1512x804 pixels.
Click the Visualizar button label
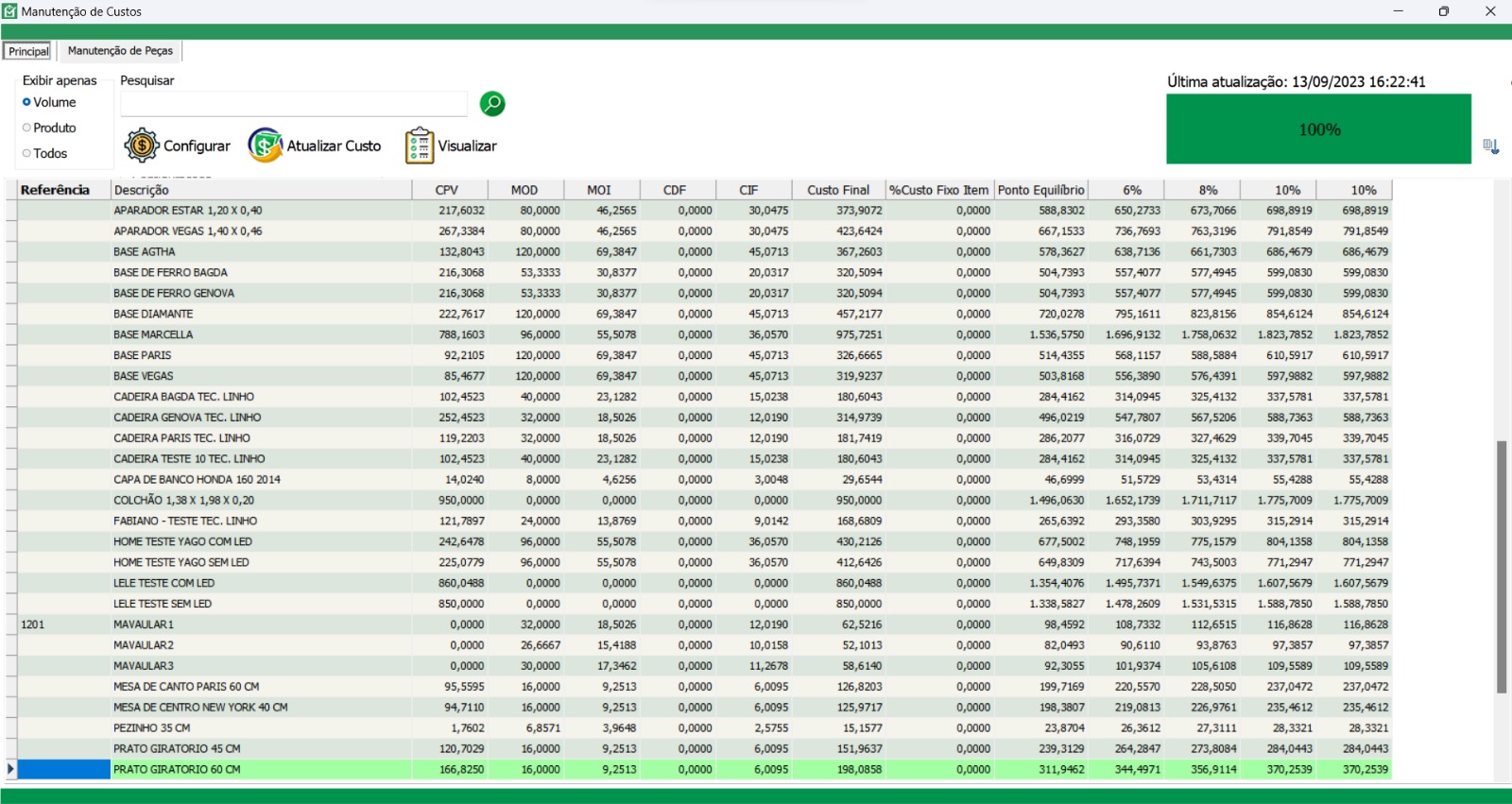tap(467, 145)
